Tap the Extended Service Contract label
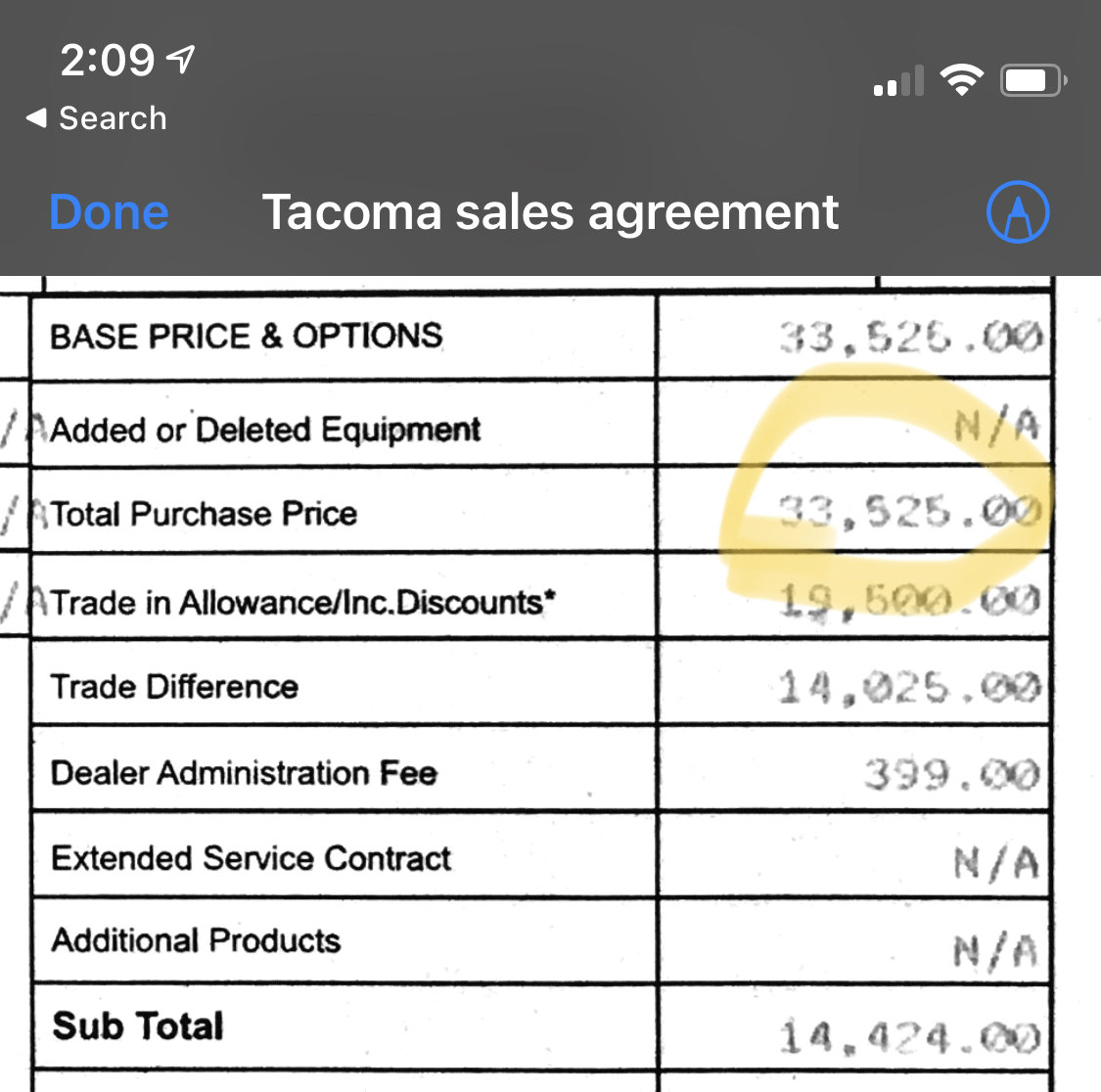 252,858
